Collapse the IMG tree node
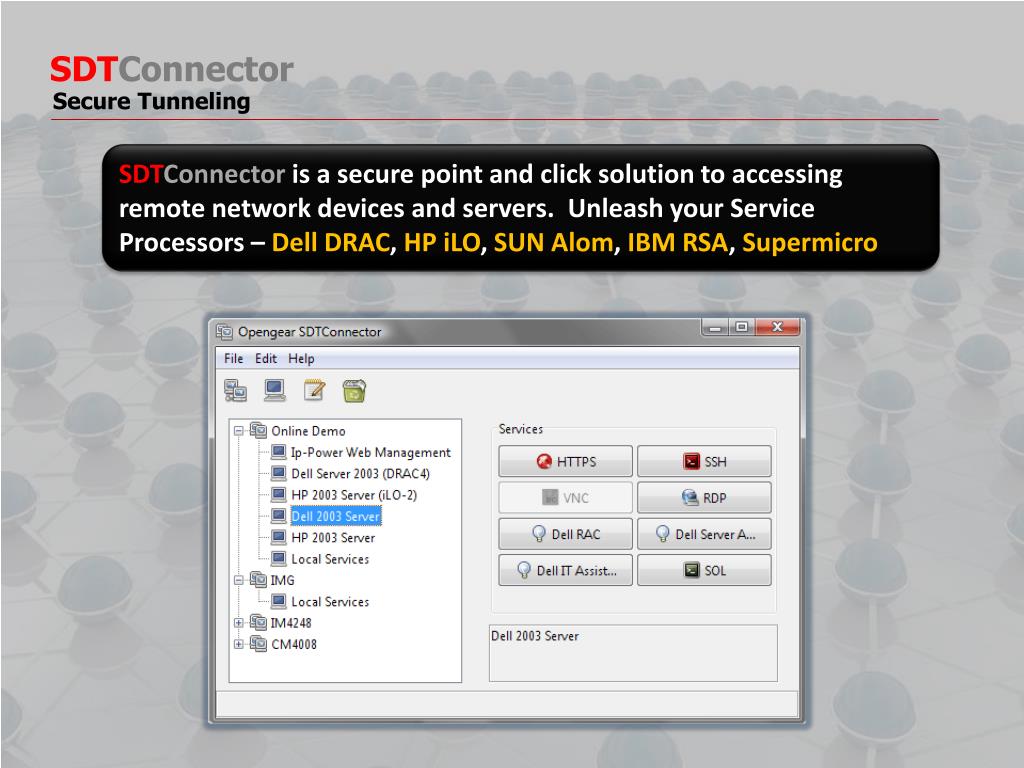 tap(239, 580)
